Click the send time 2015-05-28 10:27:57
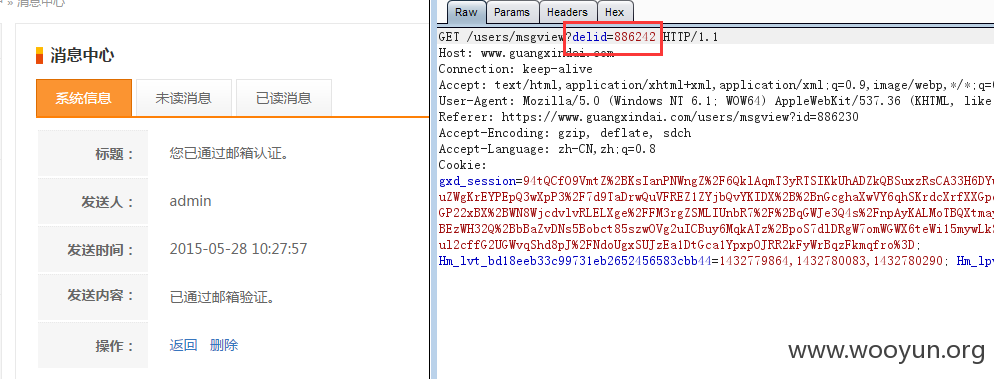994x379 pixels. click(x=238, y=248)
